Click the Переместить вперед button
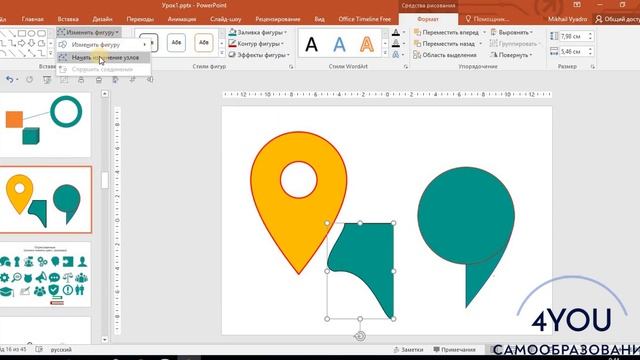 [x=446, y=32]
